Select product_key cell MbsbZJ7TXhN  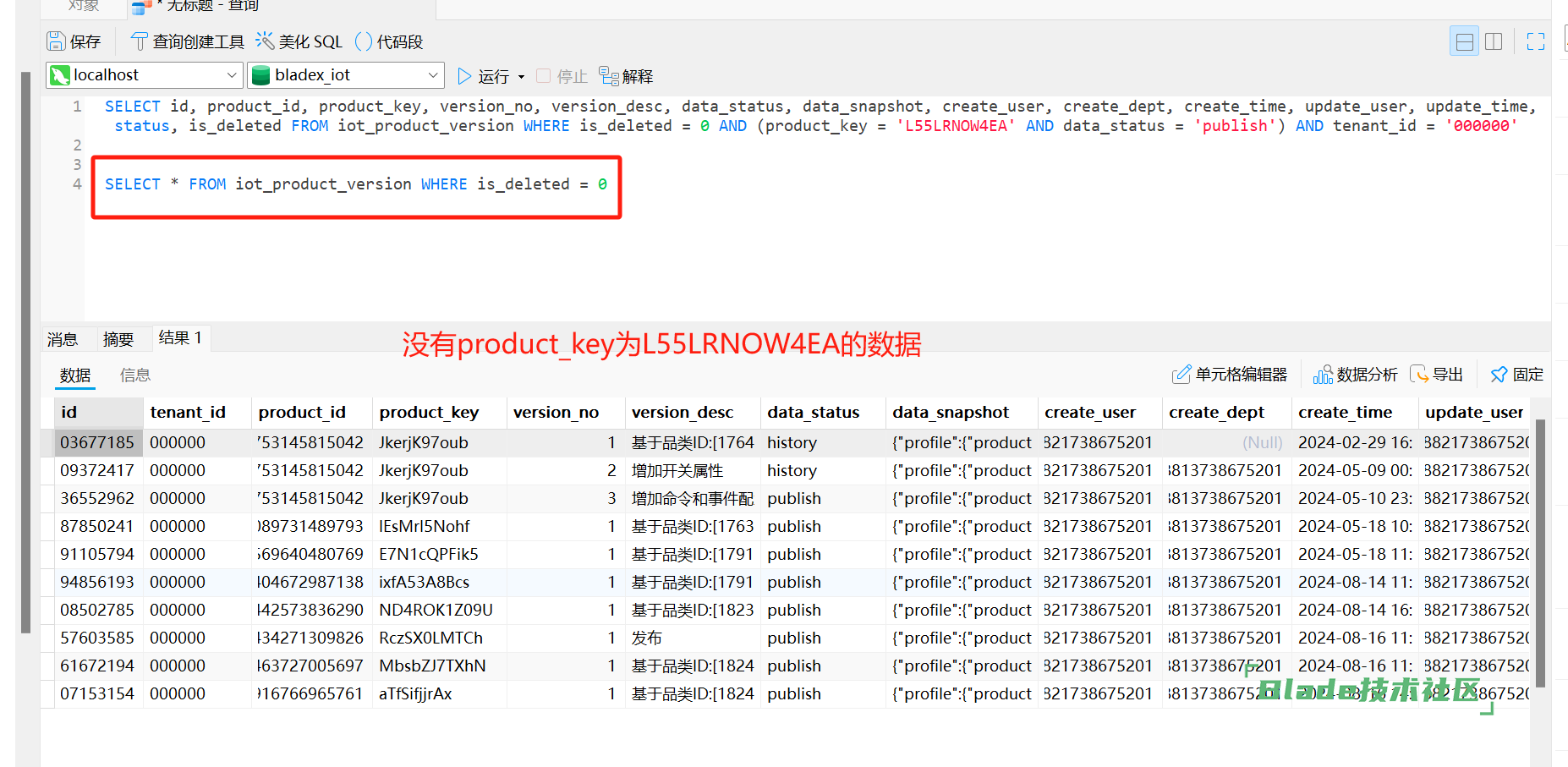439,666
